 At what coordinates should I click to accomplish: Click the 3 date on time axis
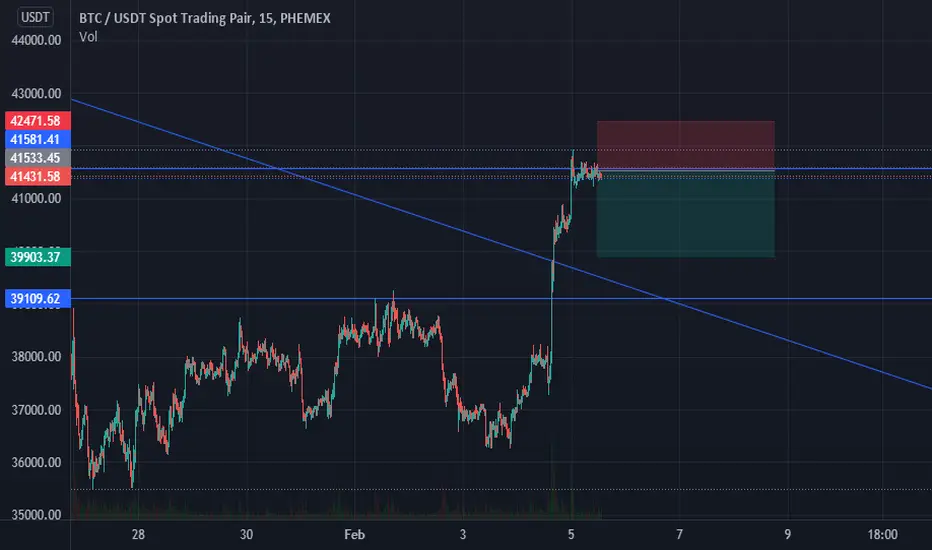click(462, 535)
